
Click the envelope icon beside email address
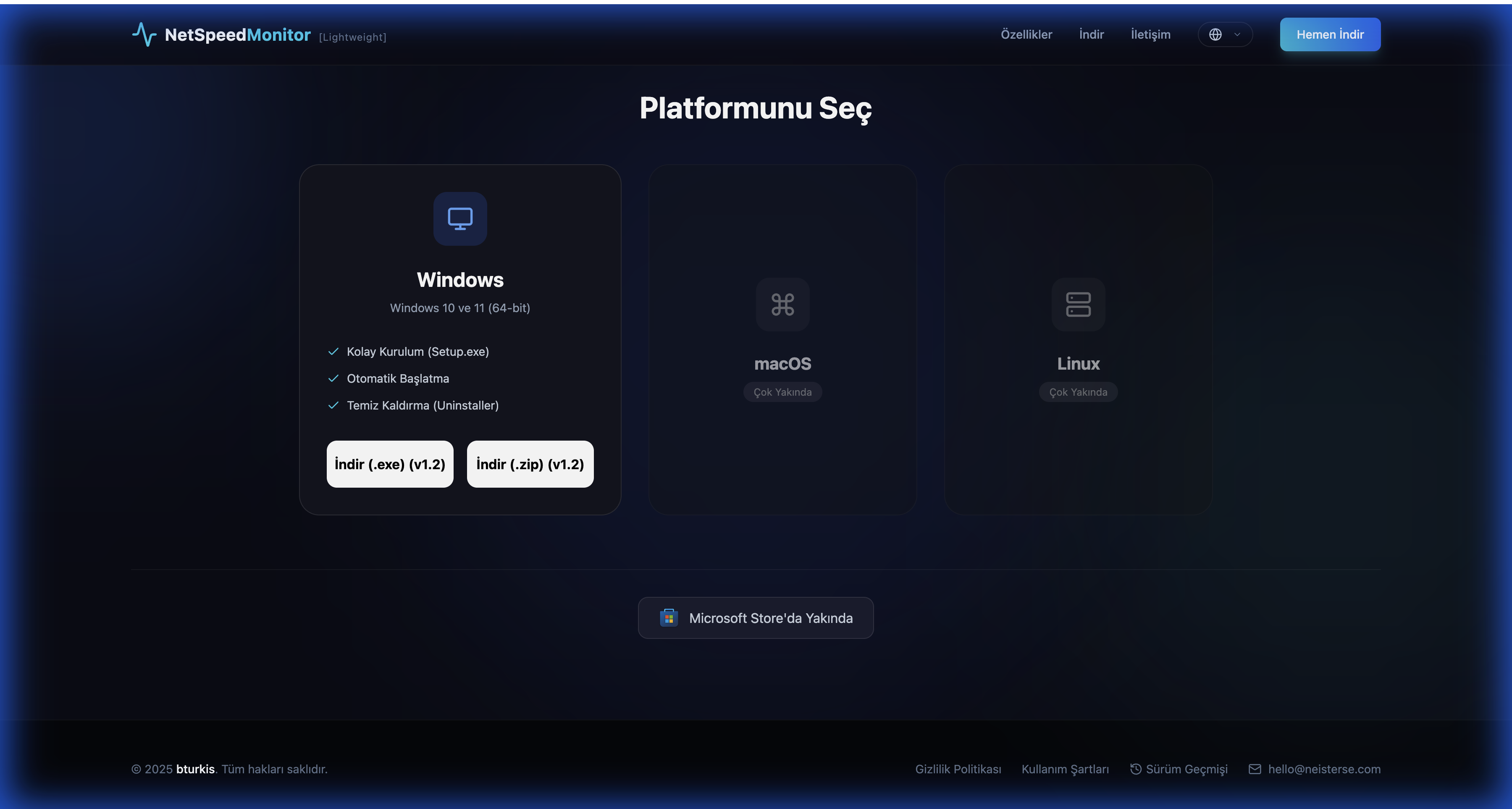pyautogui.click(x=1254, y=769)
